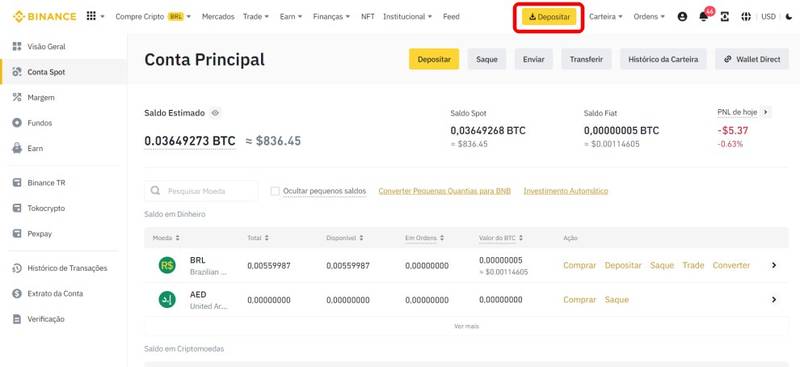Open the notifications bell icon

point(704,17)
